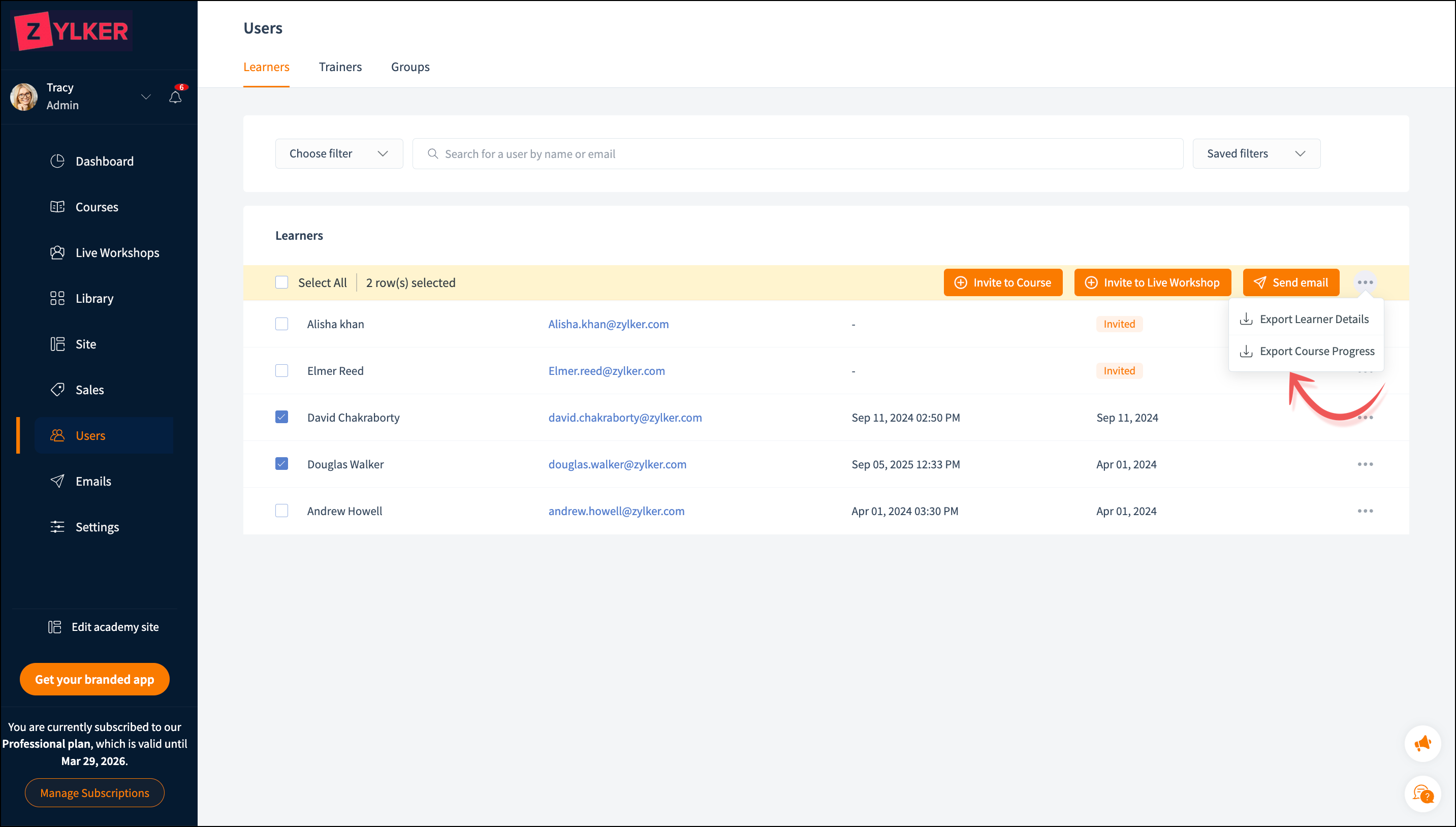Click the Dashboard sidebar icon
Image resolution: width=1456 pixels, height=827 pixels.
tap(57, 162)
